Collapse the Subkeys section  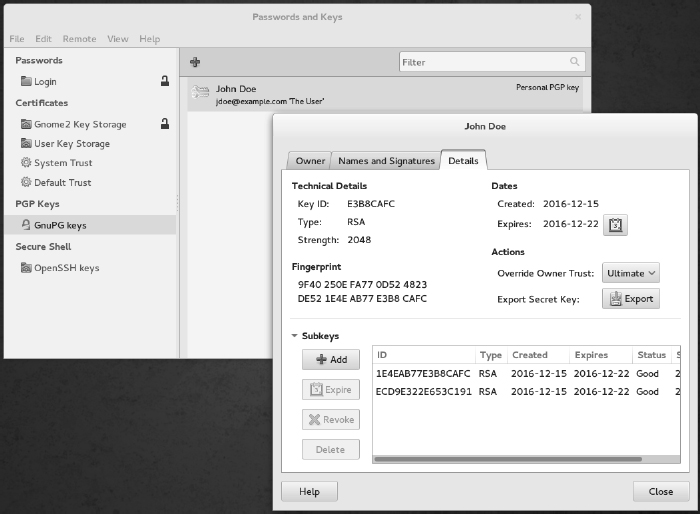pyautogui.click(x=295, y=337)
